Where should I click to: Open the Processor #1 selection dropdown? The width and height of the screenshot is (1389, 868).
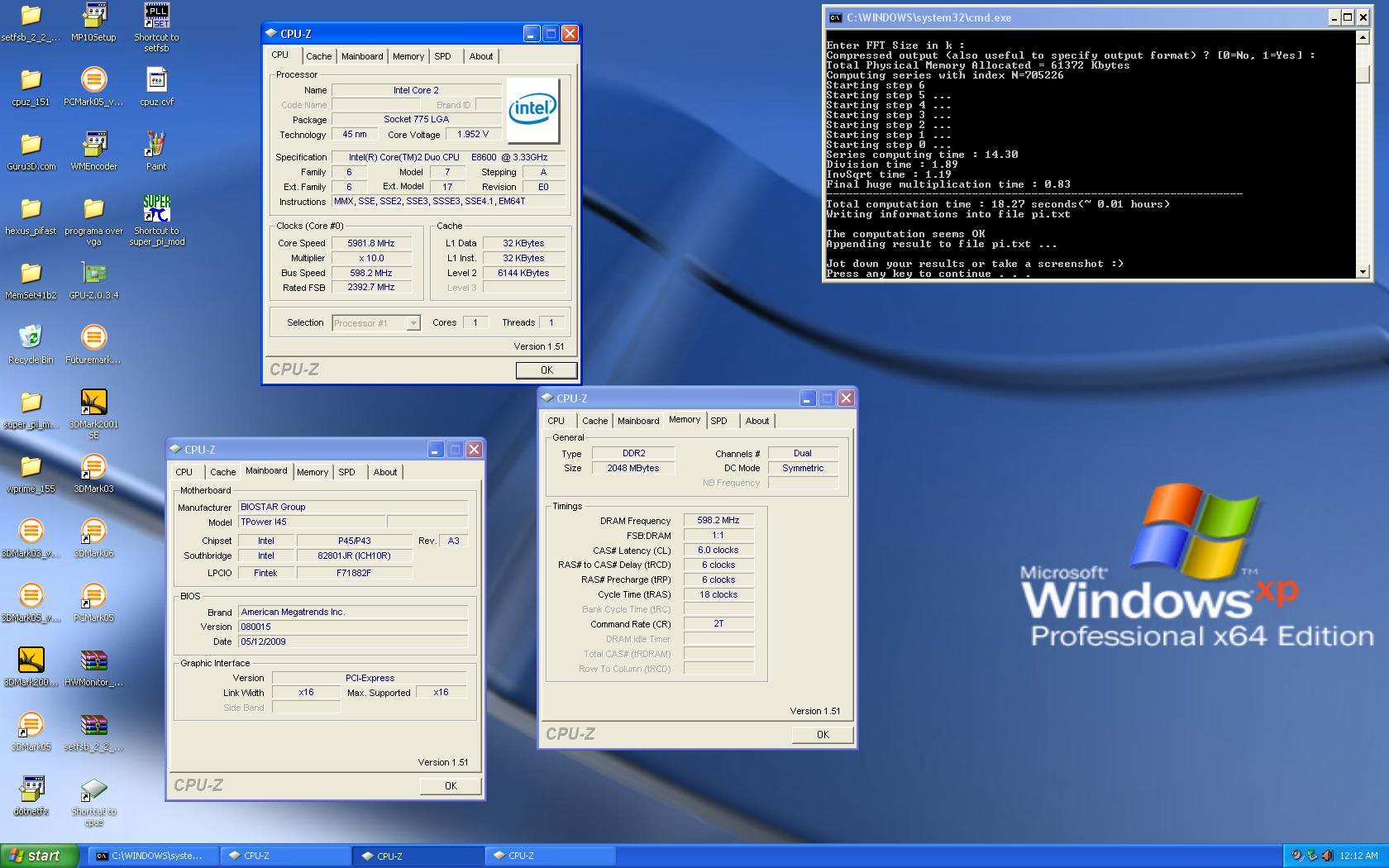376,323
